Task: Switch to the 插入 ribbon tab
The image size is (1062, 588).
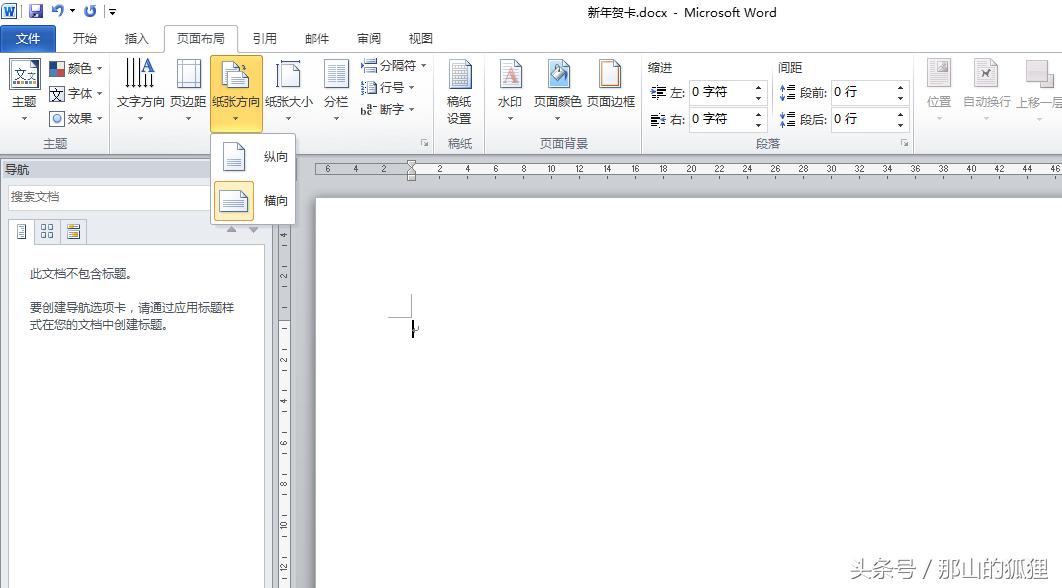Action: point(136,38)
